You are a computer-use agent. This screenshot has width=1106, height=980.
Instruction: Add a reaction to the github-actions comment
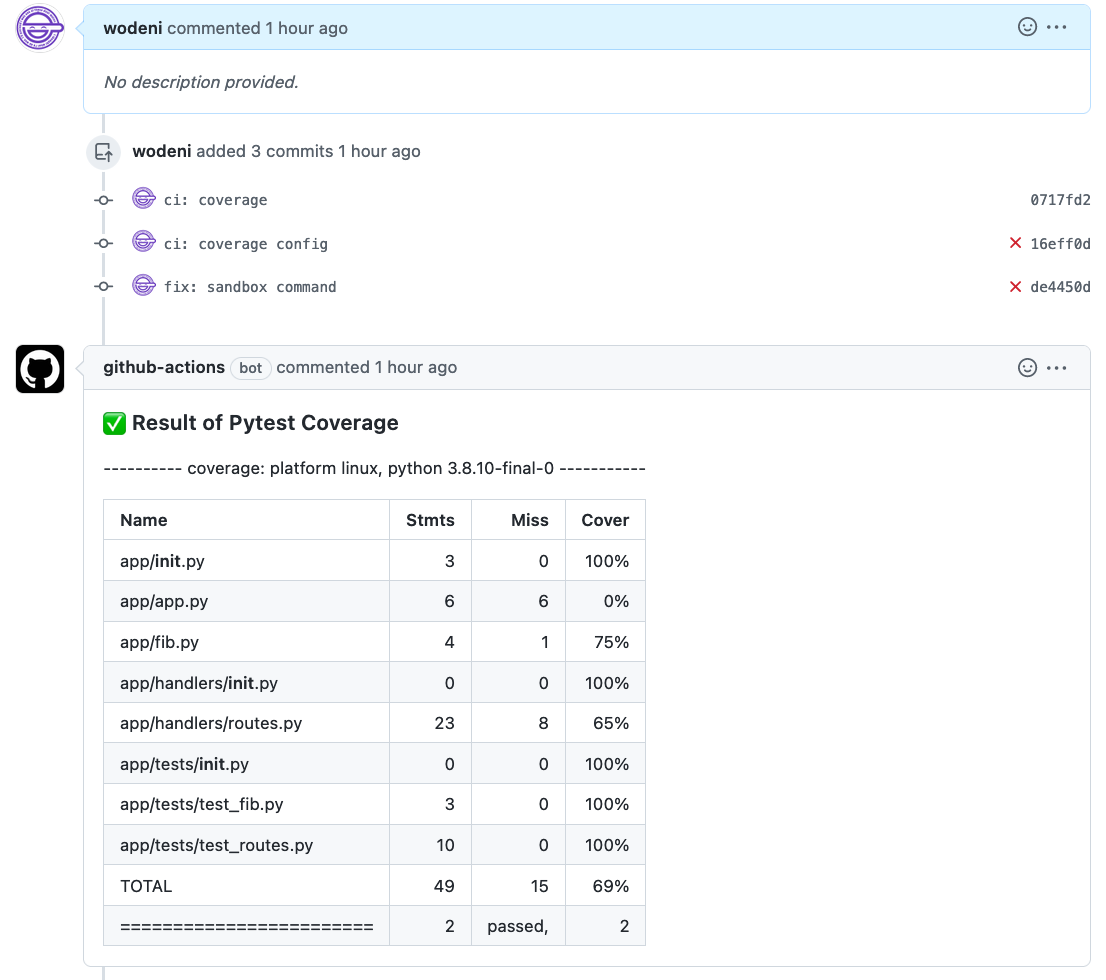(1027, 367)
